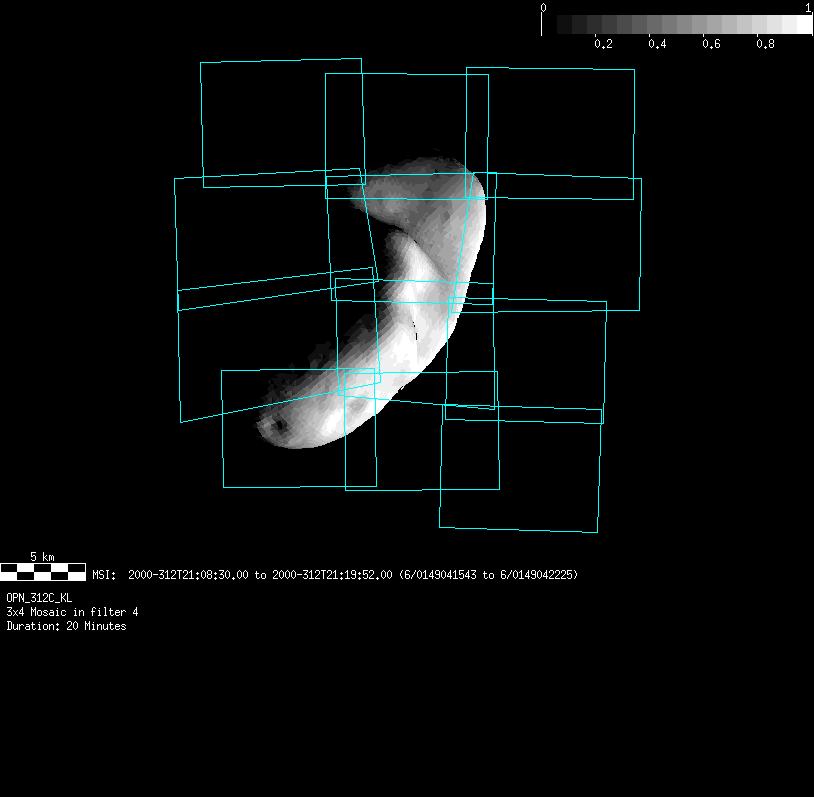Click the "Duration: 20 Minutes" text
Screen dimensions: 814x797
tap(66, 626)
